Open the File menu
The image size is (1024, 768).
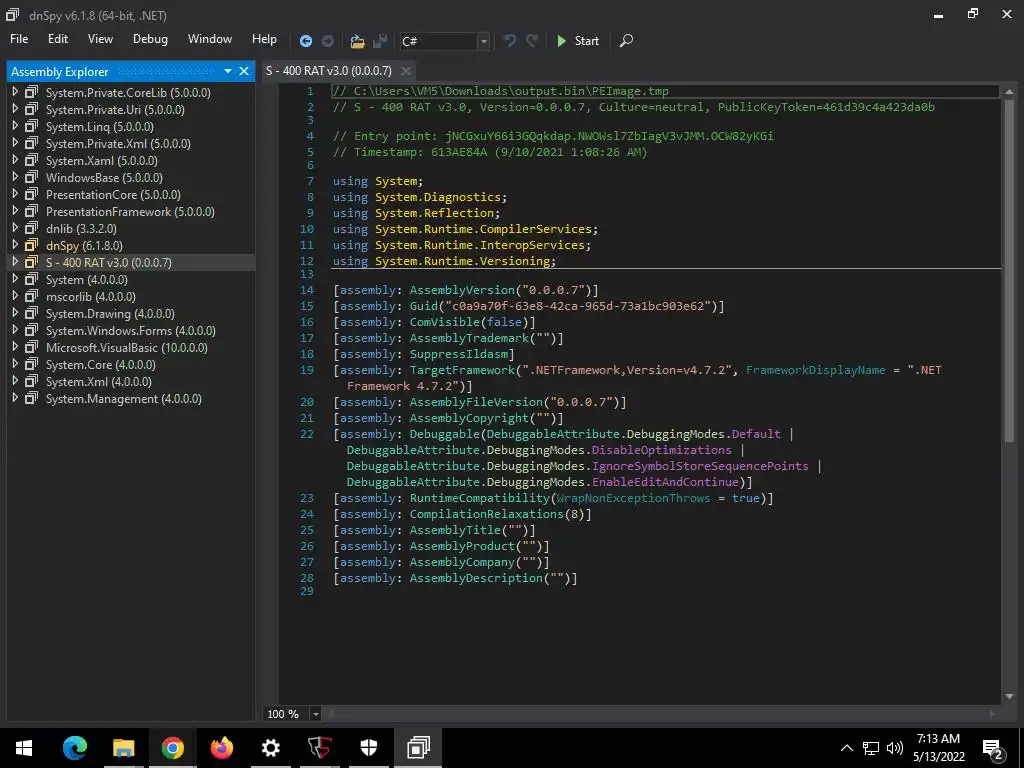click(x=19, y=39)
